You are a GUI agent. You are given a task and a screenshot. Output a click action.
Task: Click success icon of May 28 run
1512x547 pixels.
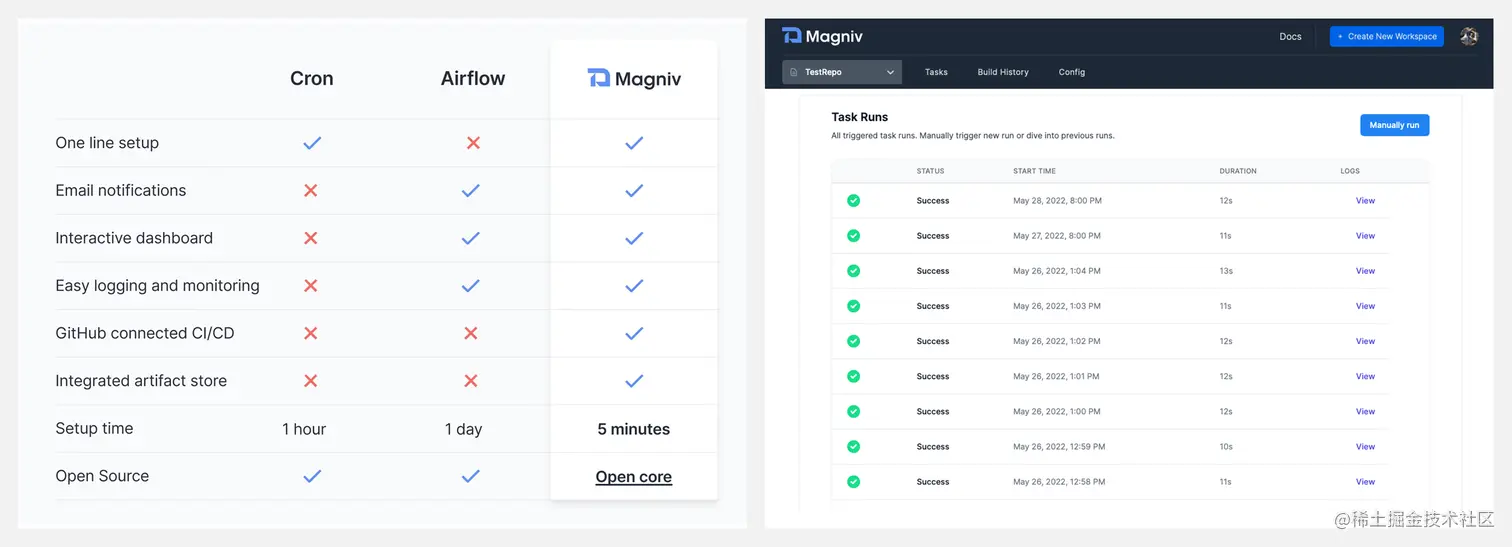point(853,201)
